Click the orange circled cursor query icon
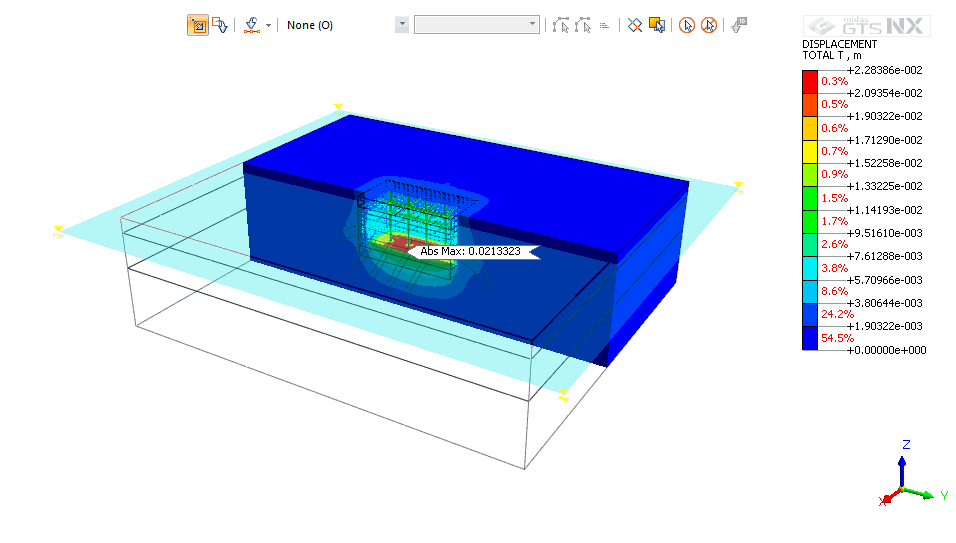956x543 pixels. click(x=687, y=25)
